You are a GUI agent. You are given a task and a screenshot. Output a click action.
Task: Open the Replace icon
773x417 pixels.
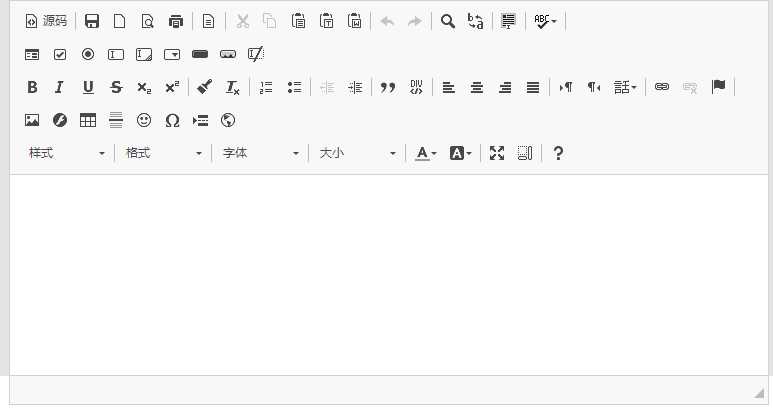[476, 21]
